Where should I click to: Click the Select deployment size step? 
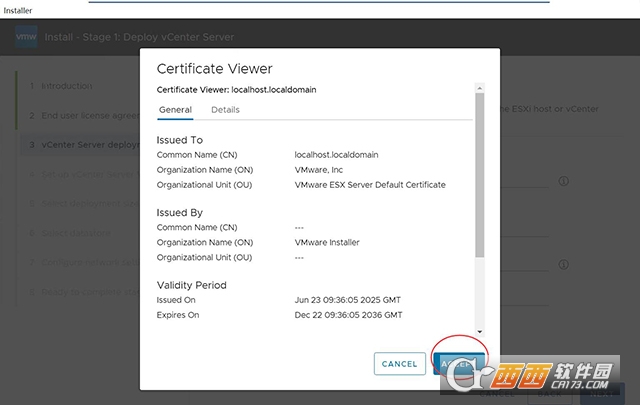tap(84, 203)
